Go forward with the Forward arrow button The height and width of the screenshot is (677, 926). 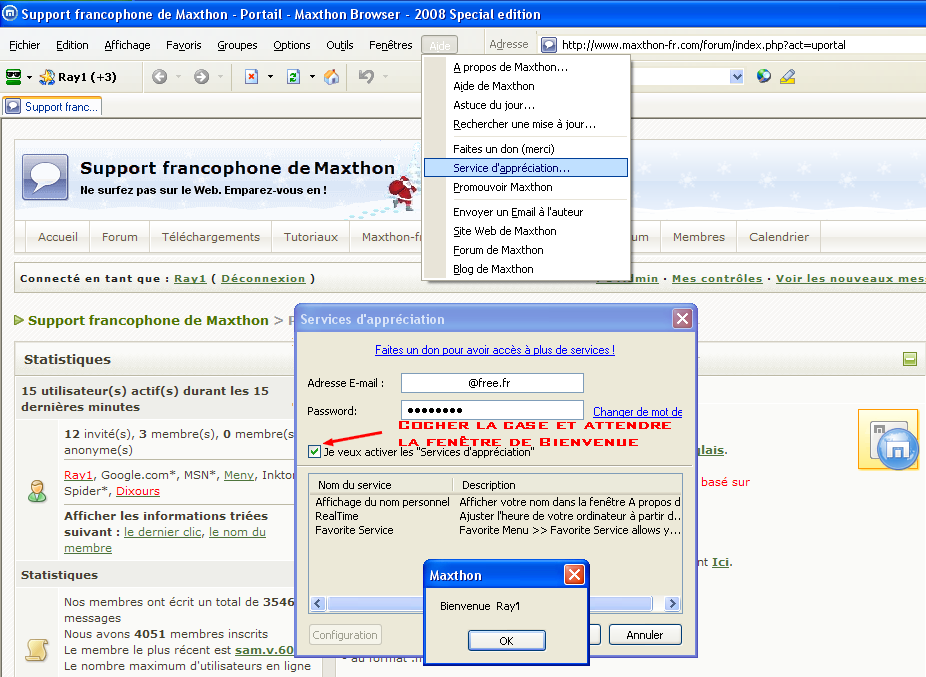pos(201,76)
